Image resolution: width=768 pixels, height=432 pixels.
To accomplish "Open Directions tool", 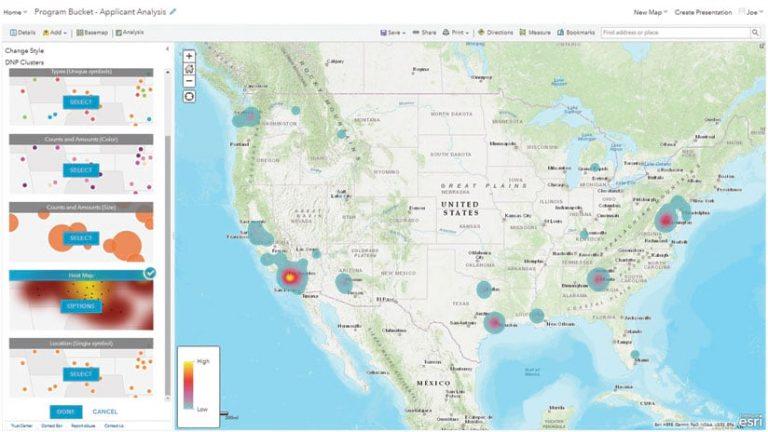I will point(495,32).
